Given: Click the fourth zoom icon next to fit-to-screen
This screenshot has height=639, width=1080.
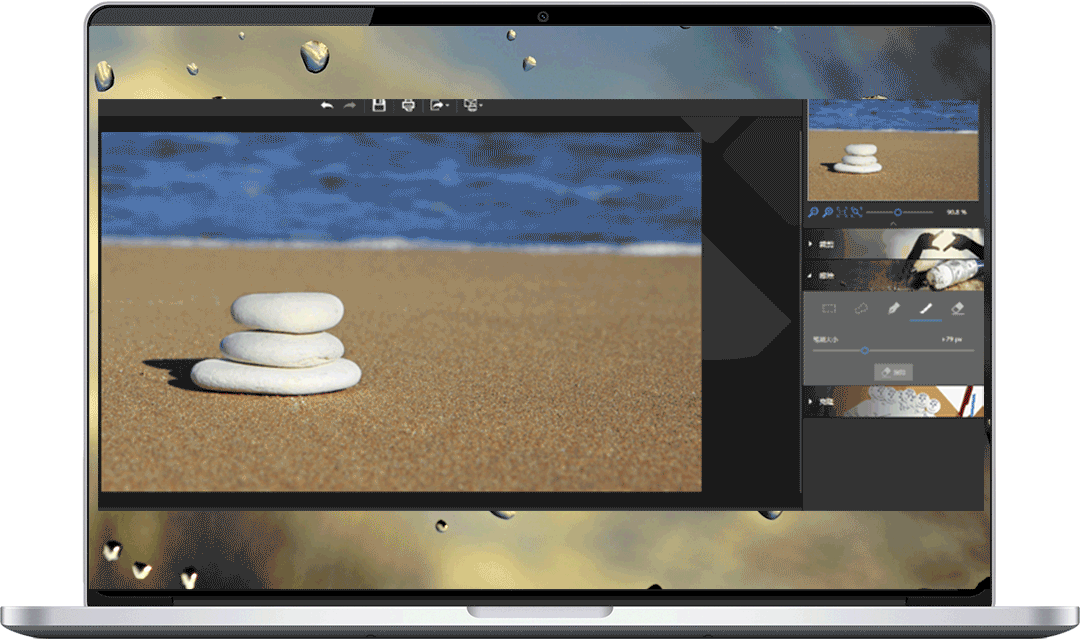Looking at the screenshot, I should 856,212.
